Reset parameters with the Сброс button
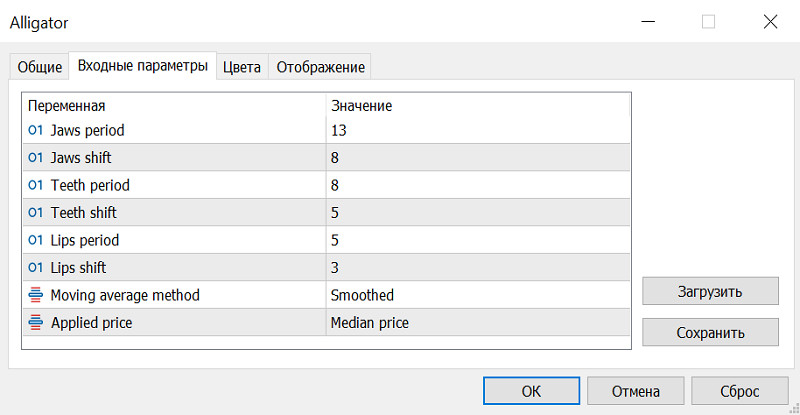Viewport: 800px width, 415px height. click(x=739, y=391)
